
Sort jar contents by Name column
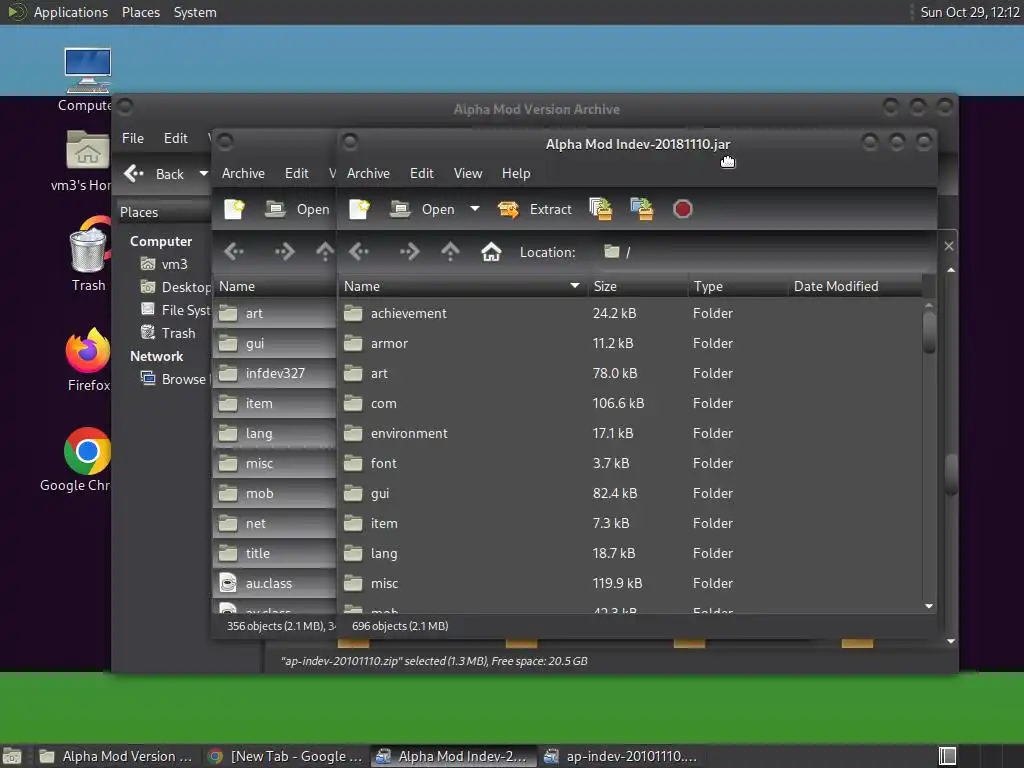tap(462, 286)
